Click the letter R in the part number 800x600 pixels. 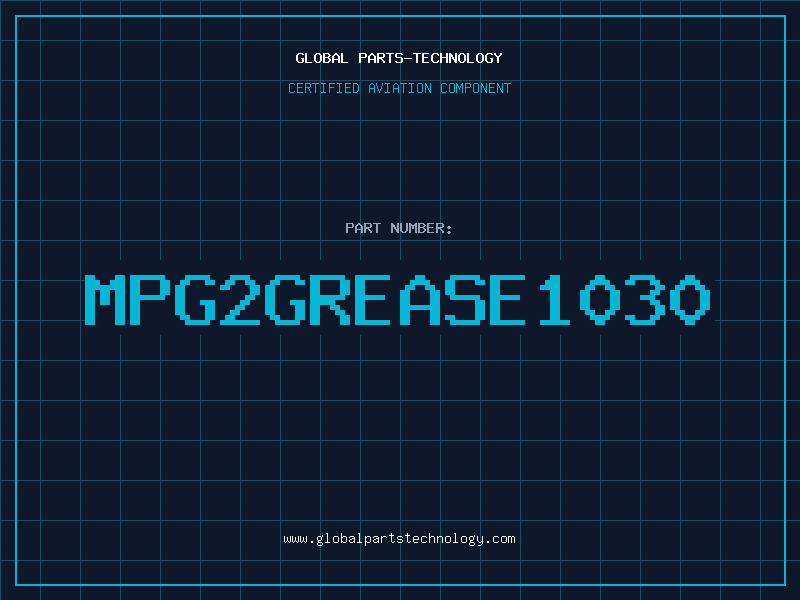[331, 299]
